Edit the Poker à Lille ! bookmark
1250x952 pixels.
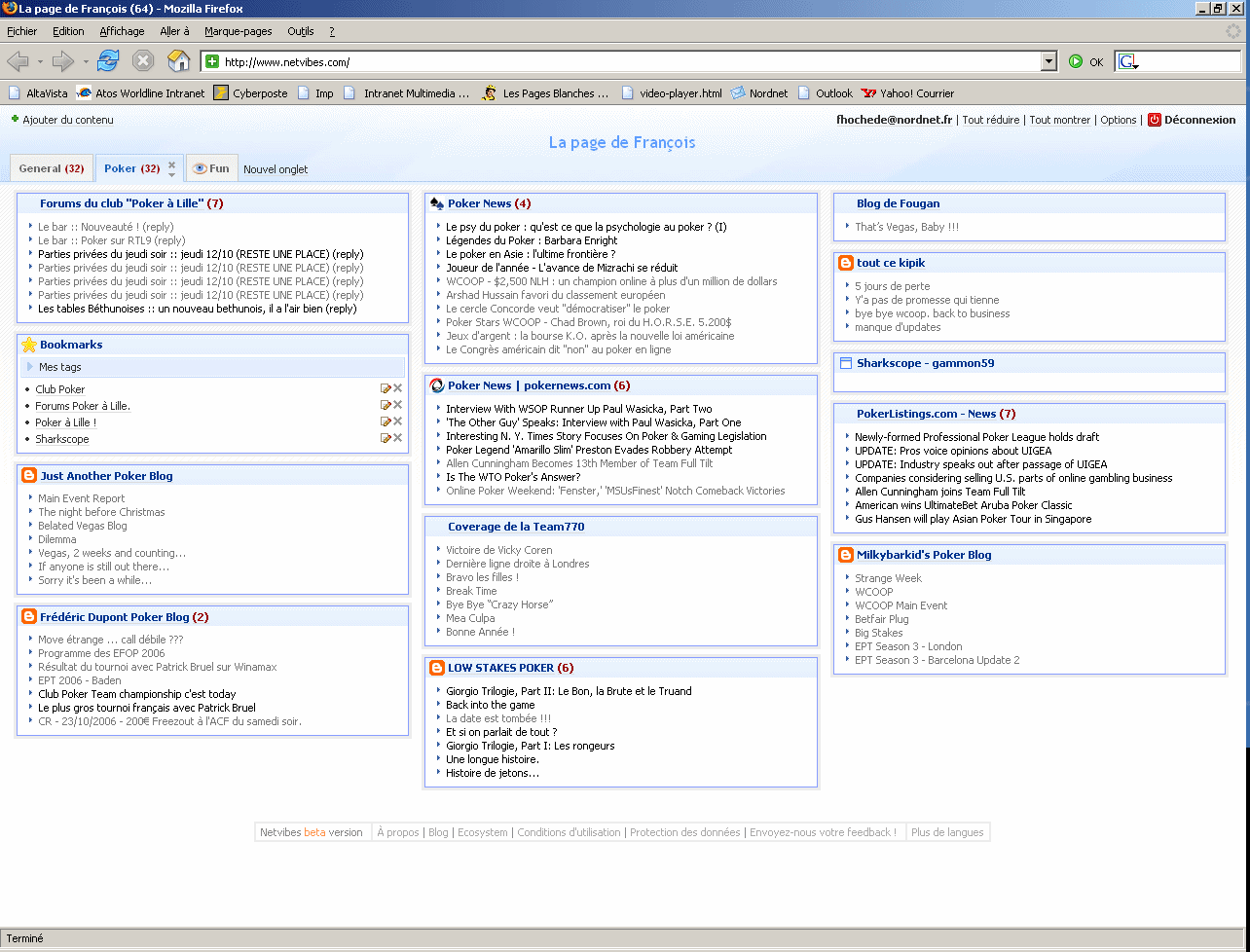[386, 422]
